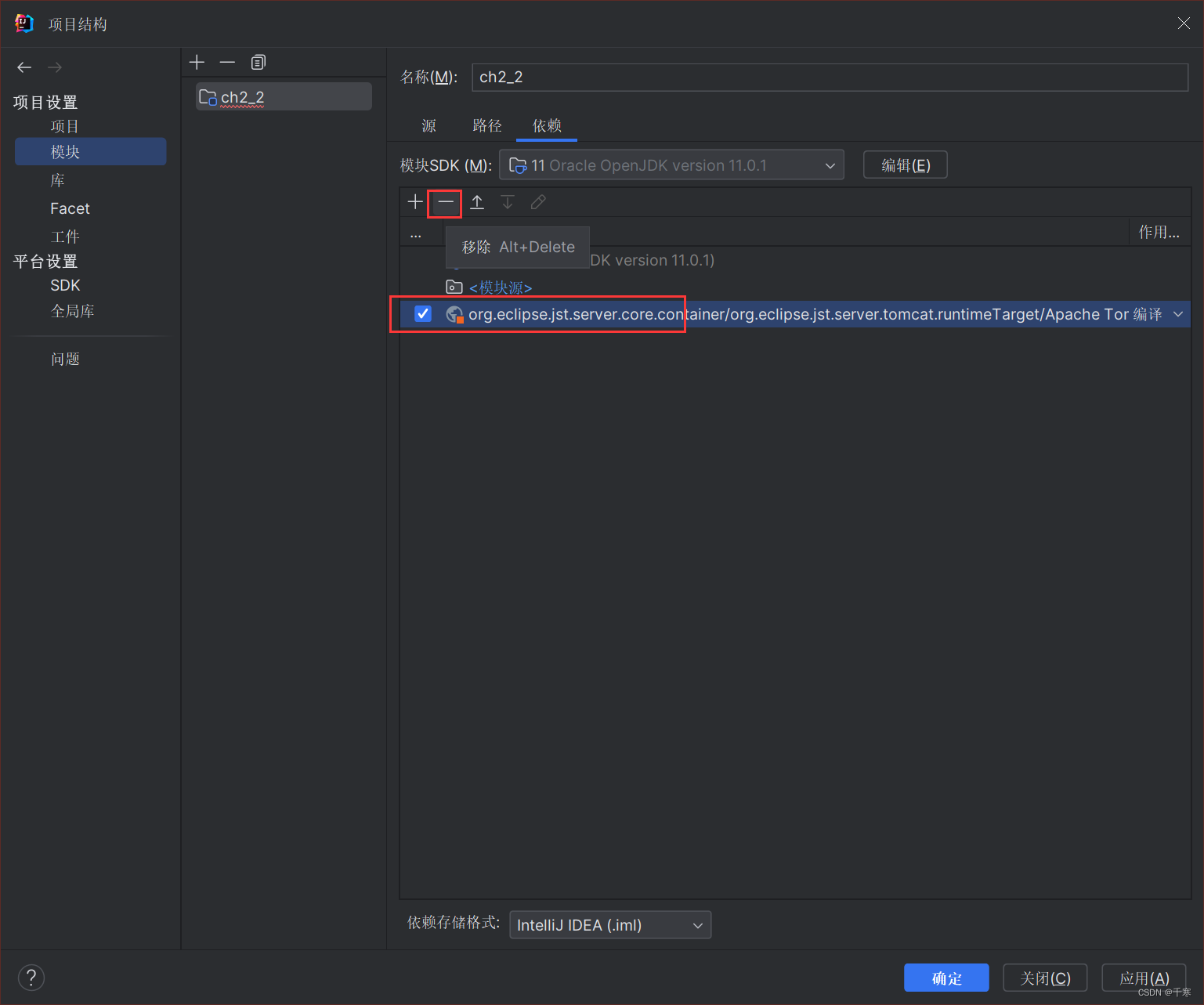Open 库 in the sidebar
This screenshot has width=1204, height=1005.
(58, 180)
